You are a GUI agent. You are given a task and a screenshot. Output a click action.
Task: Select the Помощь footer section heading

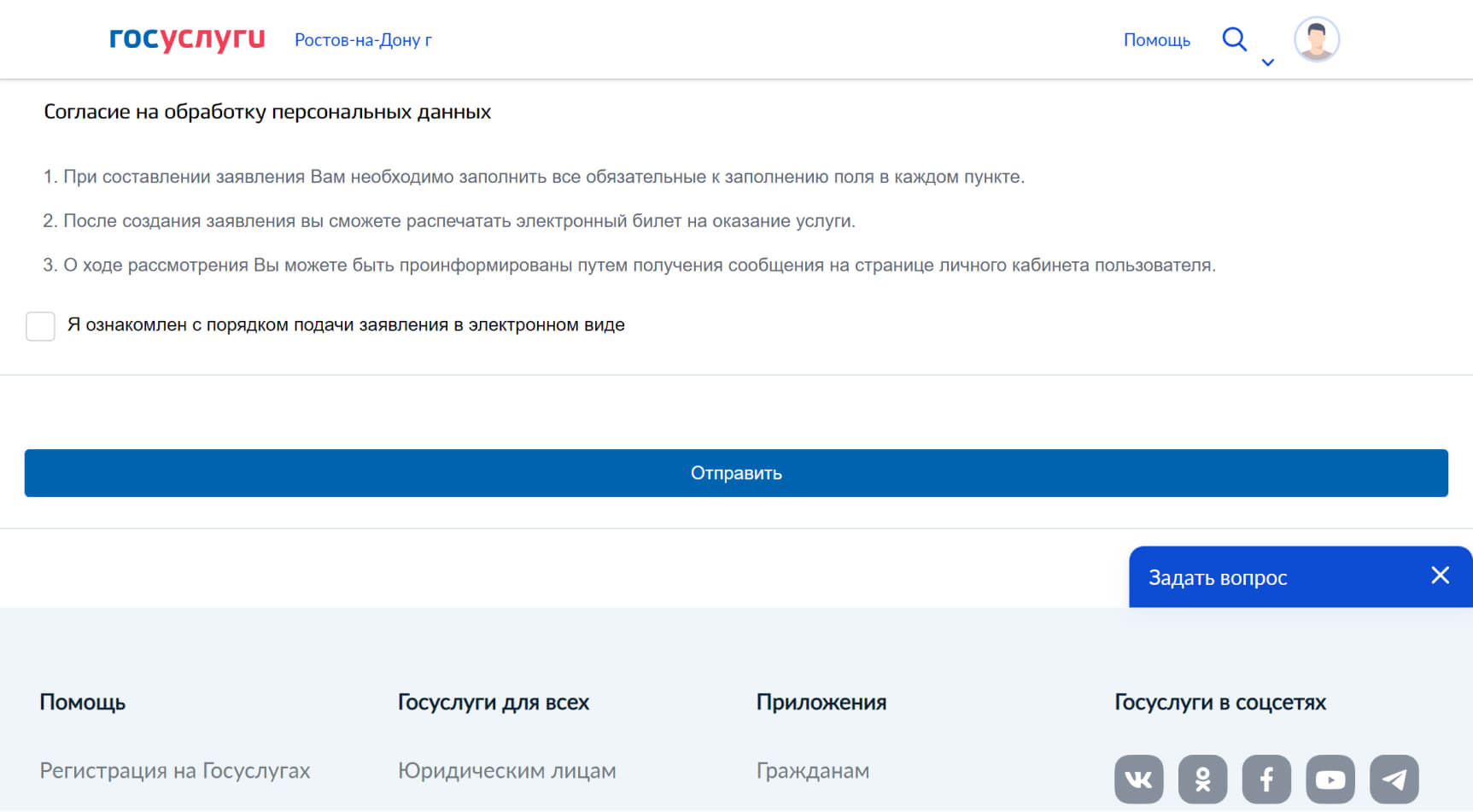81,702
